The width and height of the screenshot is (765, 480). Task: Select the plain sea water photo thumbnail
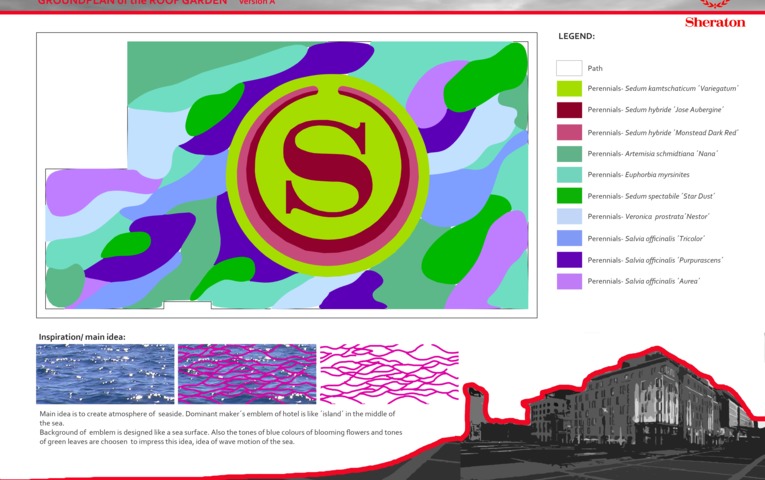(x=105, y=374)
